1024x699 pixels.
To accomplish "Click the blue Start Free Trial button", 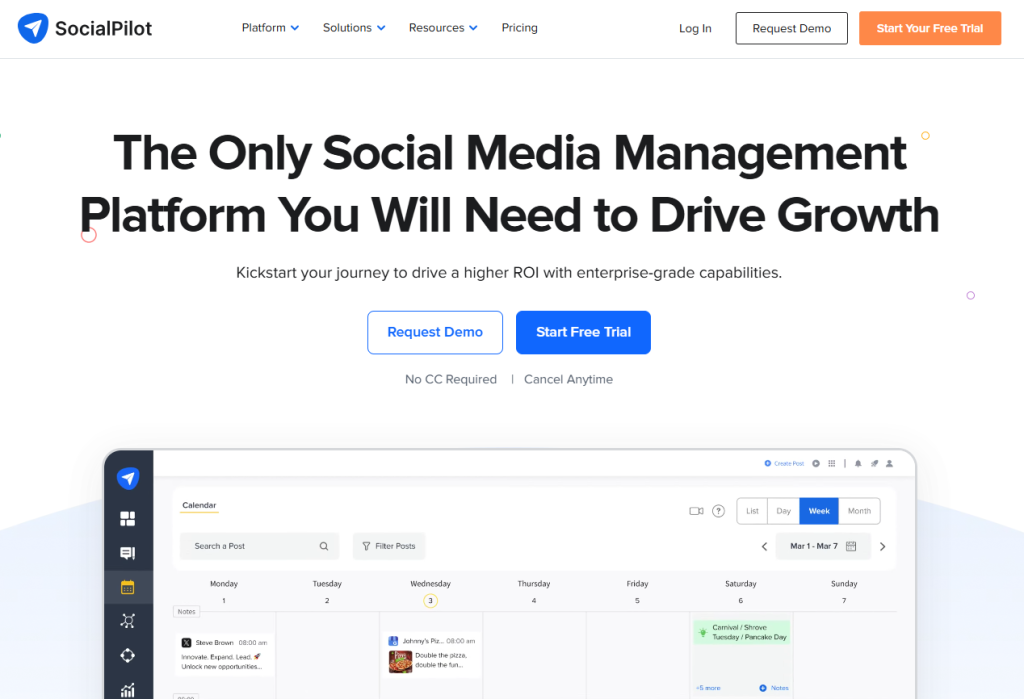I will pos(583,333).
